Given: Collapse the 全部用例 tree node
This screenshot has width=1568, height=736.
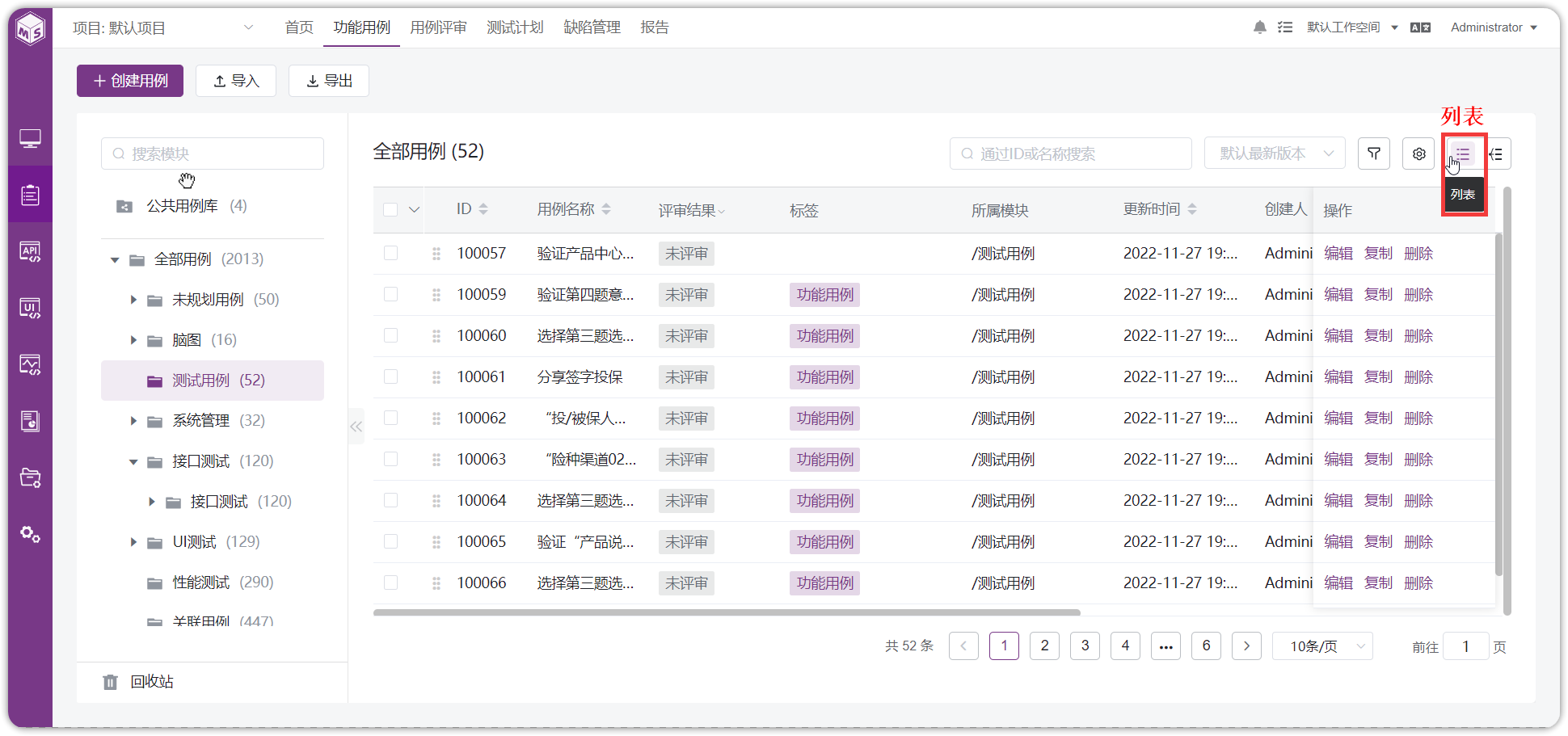Looking at the screenshot, I should (115, 259).
